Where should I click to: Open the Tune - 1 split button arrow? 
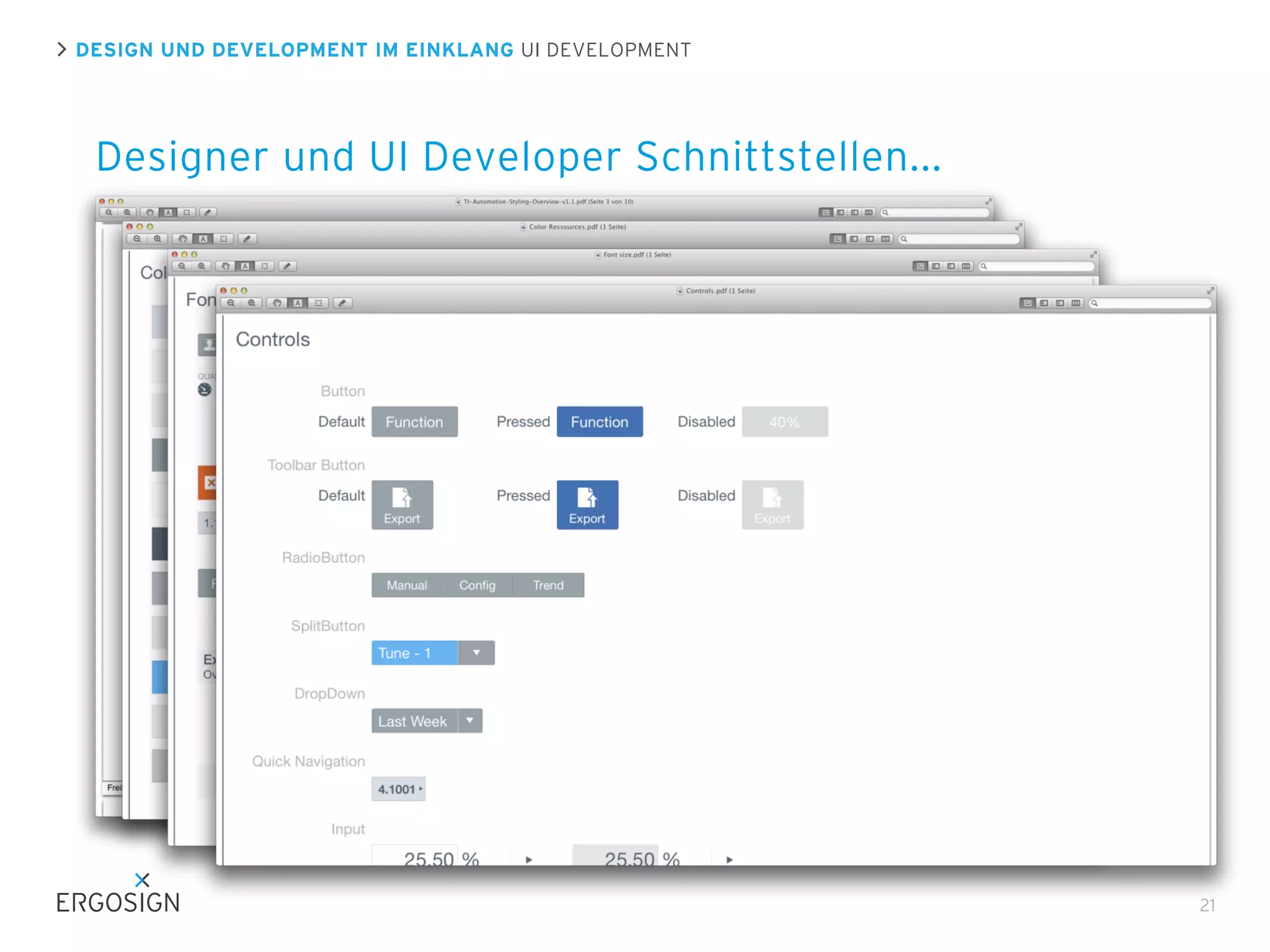point(476,653)
